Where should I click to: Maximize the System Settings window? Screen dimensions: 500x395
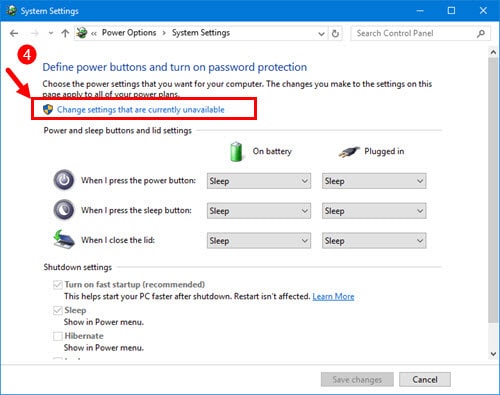point(451,11)
